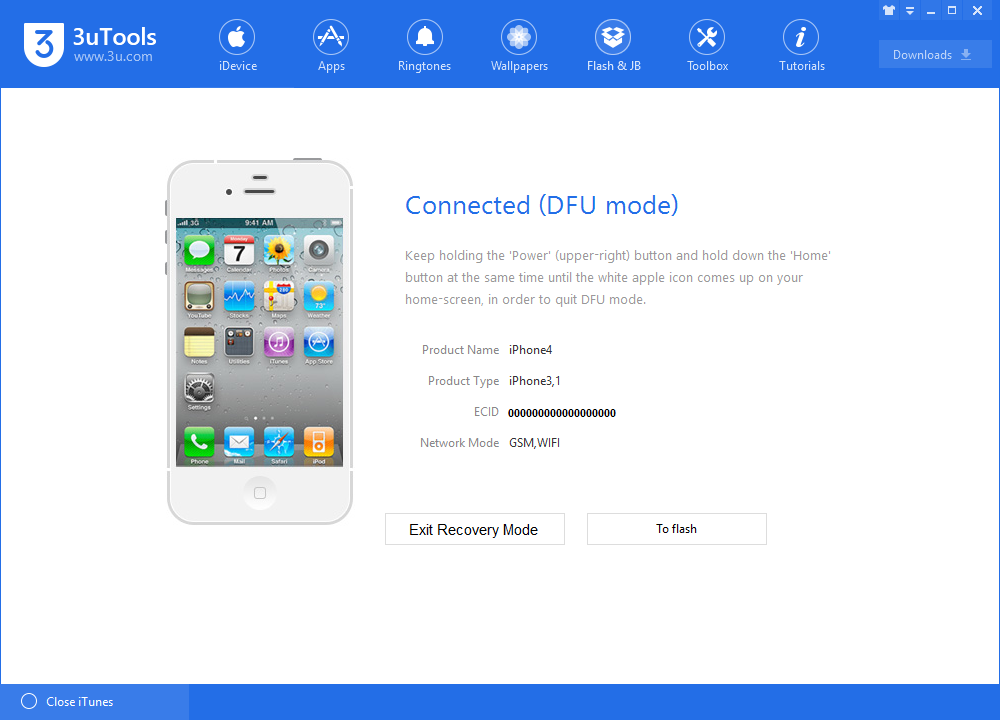Screen dimensions: 1000x720
Task: Click the GSM,WIFI network mode value
Action: [x=534, y=443]
